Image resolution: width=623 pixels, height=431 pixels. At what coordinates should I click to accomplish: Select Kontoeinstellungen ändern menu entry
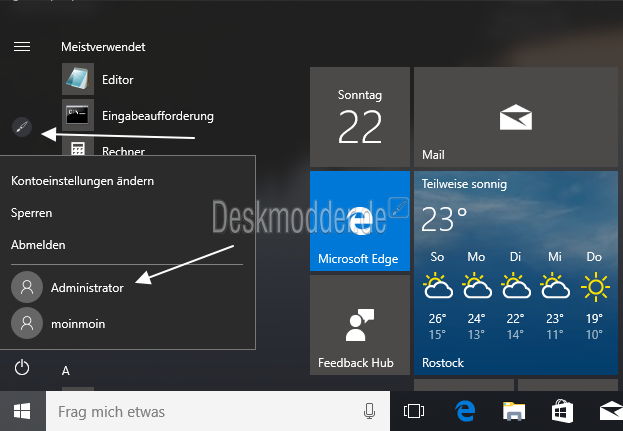click(82, 181)
